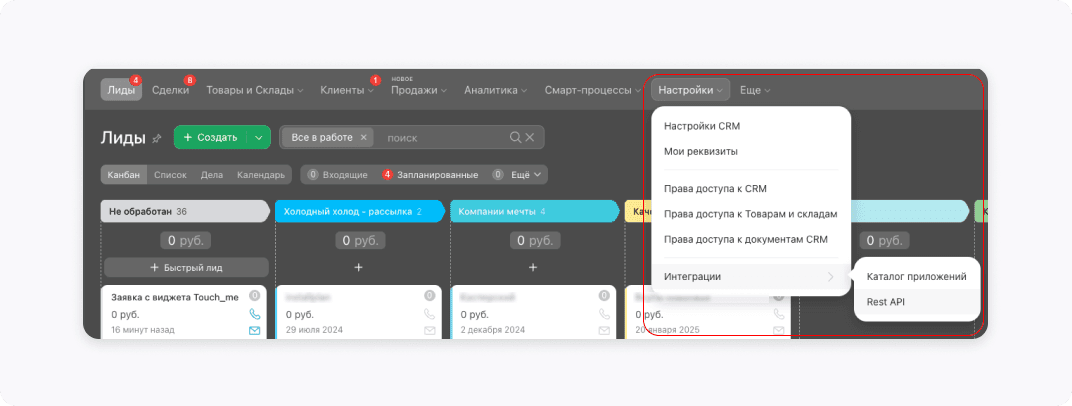Viewport: 1072px width, 406px height.
Task: Open the Интеграции submenu item
Action: click(751, 277)
